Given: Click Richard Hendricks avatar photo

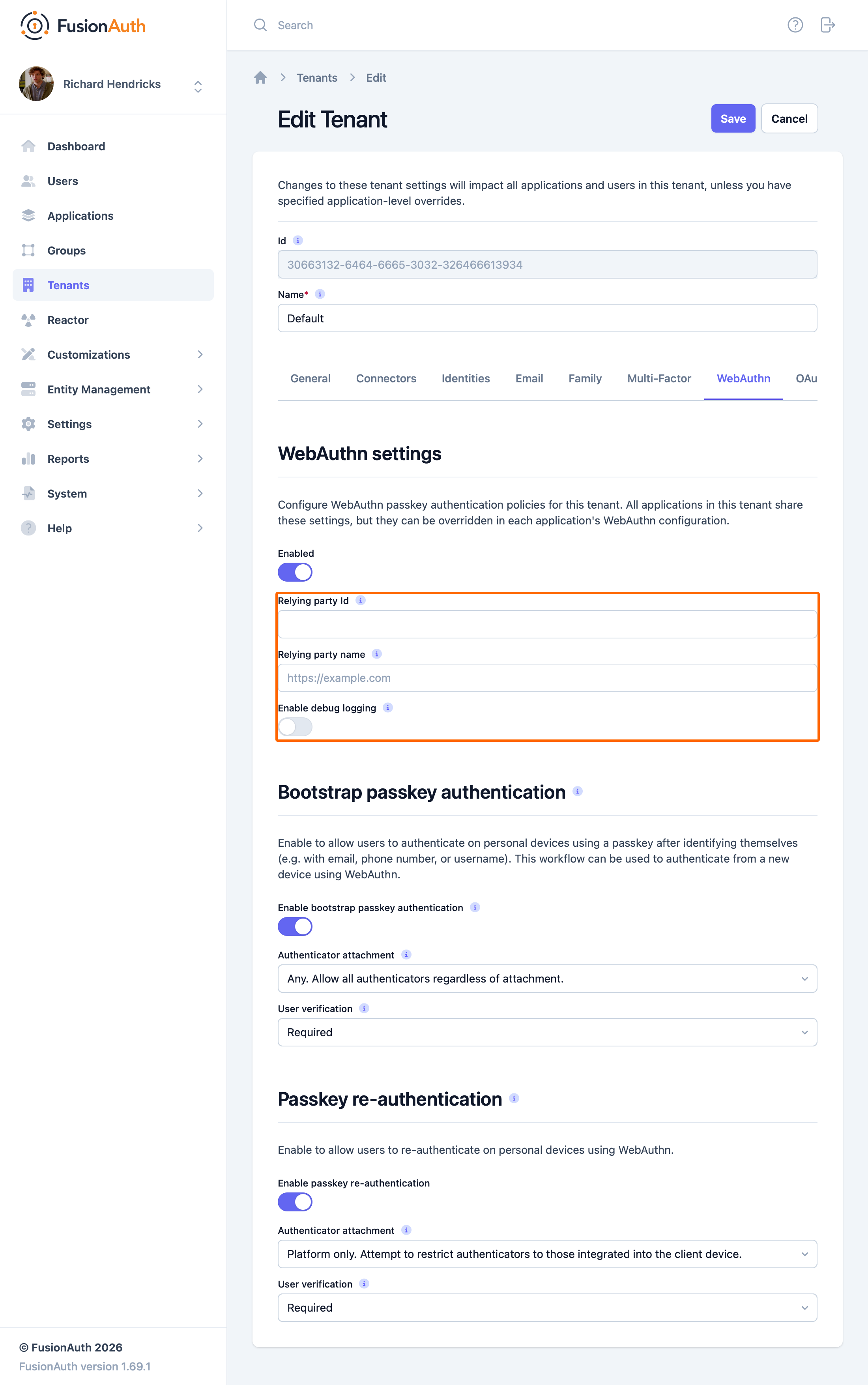Looking at the screenshot, I should click(x=36, y=84).
